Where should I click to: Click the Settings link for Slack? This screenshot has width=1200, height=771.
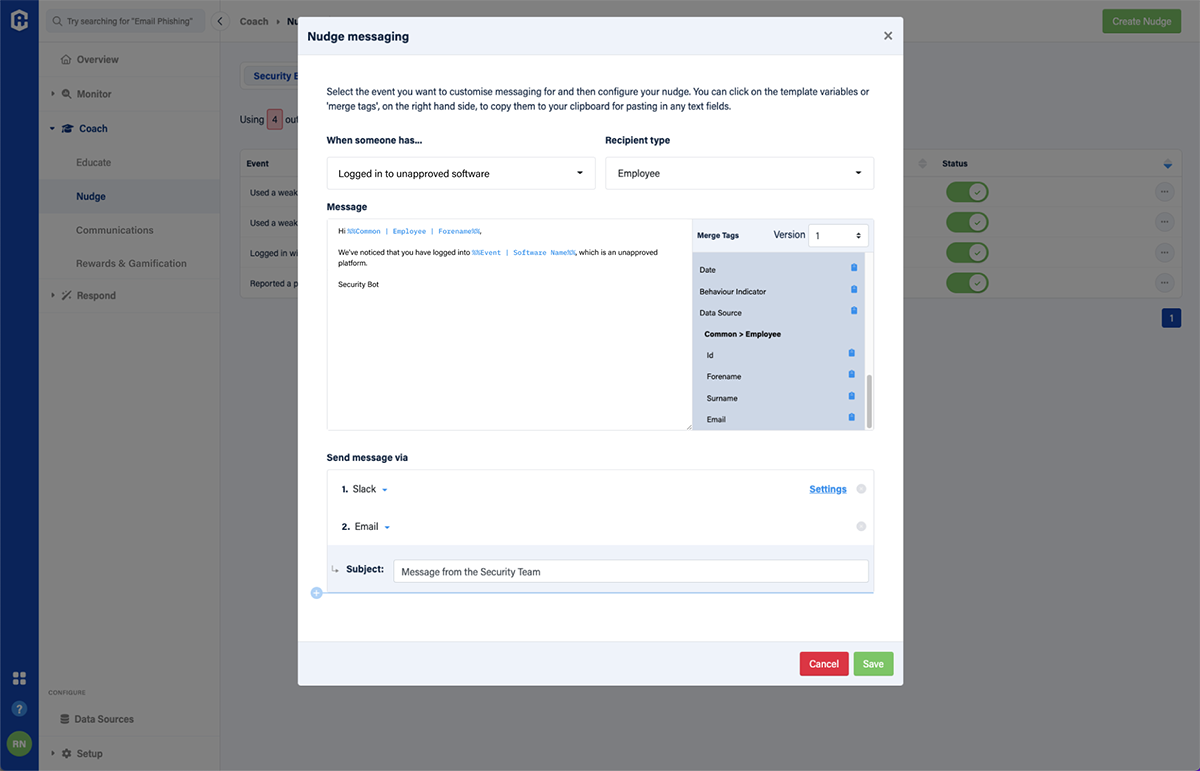coord(827,489)
